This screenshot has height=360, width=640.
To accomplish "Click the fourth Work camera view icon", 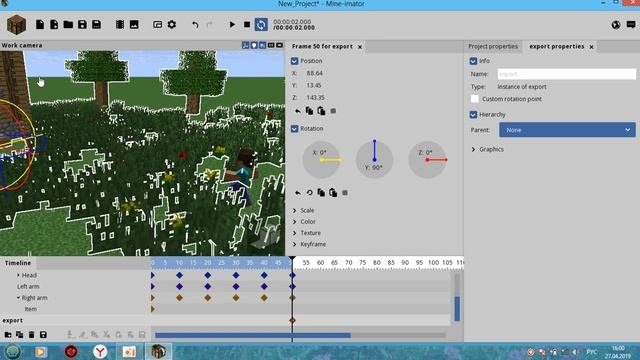I will (x=271, y=45).
